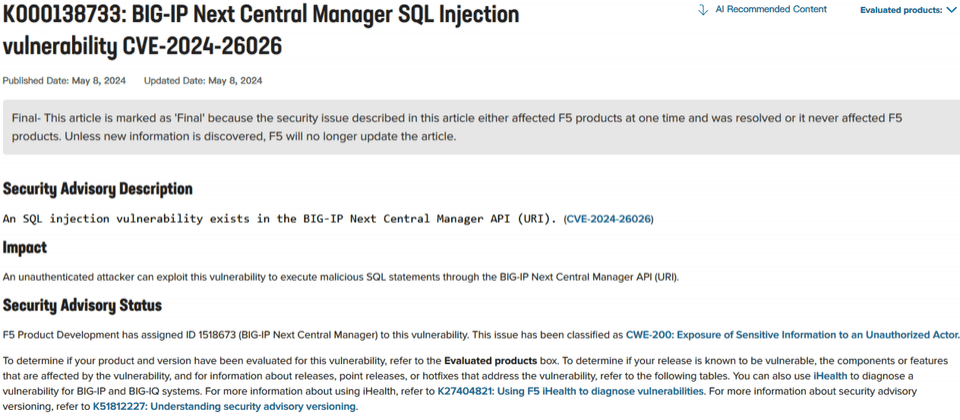Click the Published Date May 8, 2024 text
Screen dimensions: 960x420
[x=64, y=81]
